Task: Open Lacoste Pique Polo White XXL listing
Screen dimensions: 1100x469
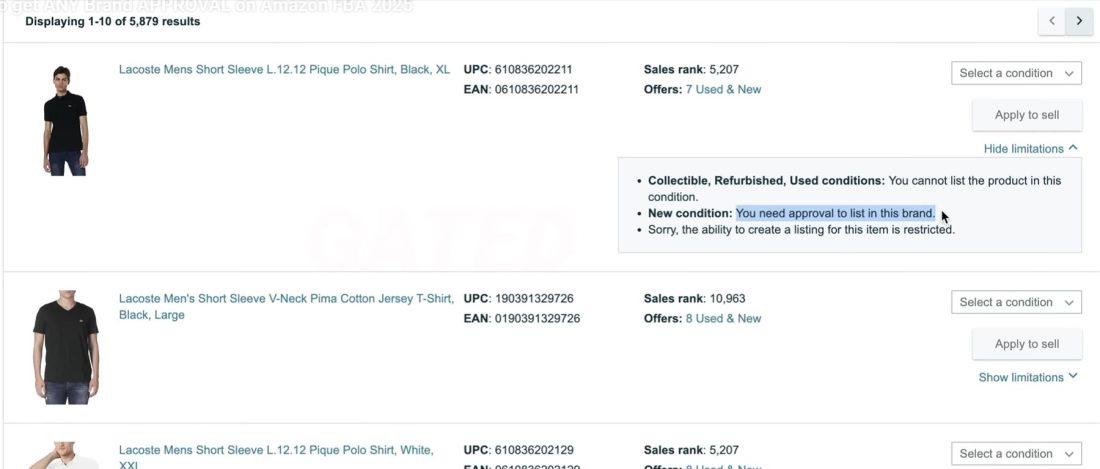Action: (x=276, y=451)
